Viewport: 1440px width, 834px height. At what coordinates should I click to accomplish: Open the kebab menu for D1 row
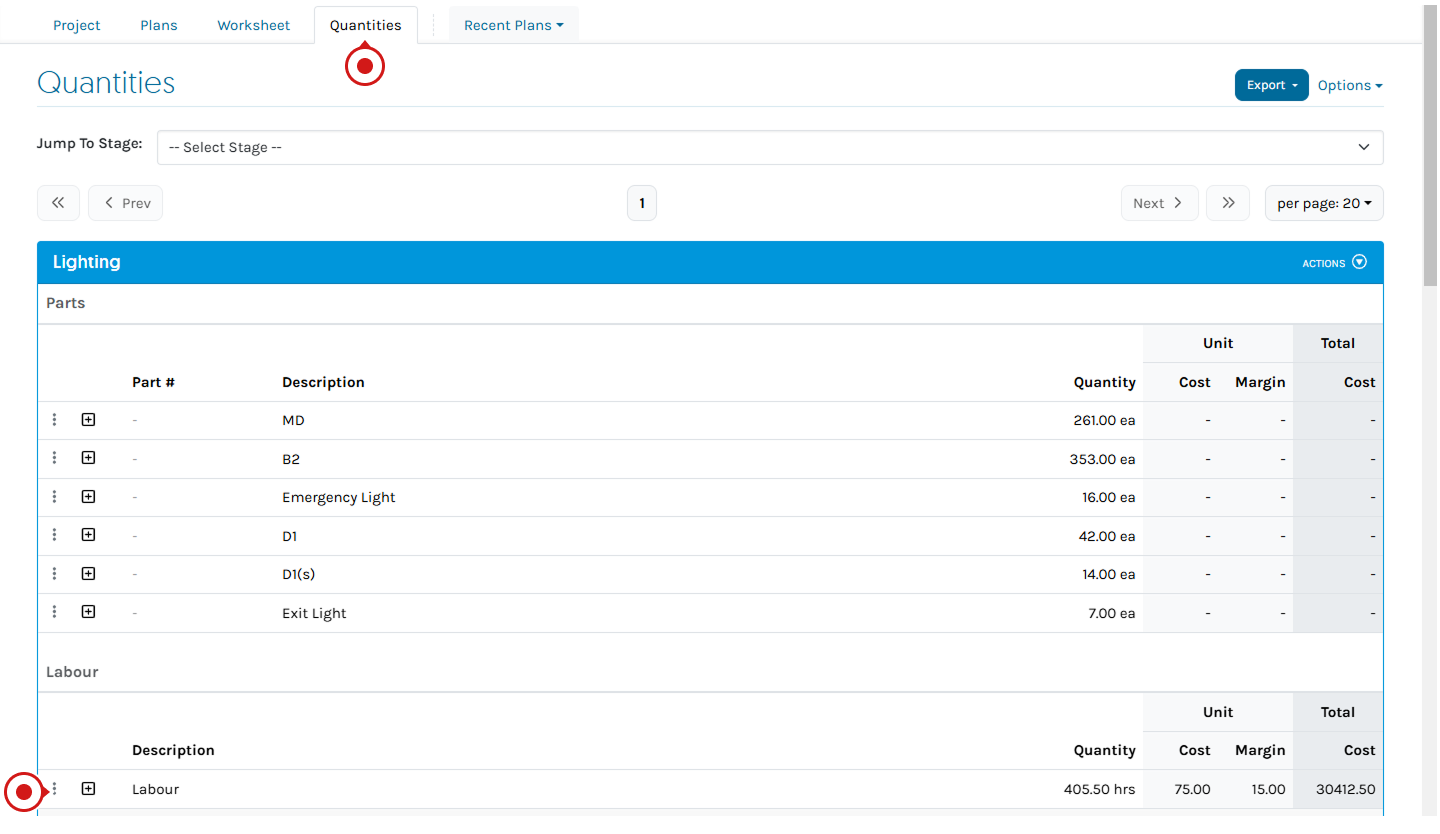point(54,535)
